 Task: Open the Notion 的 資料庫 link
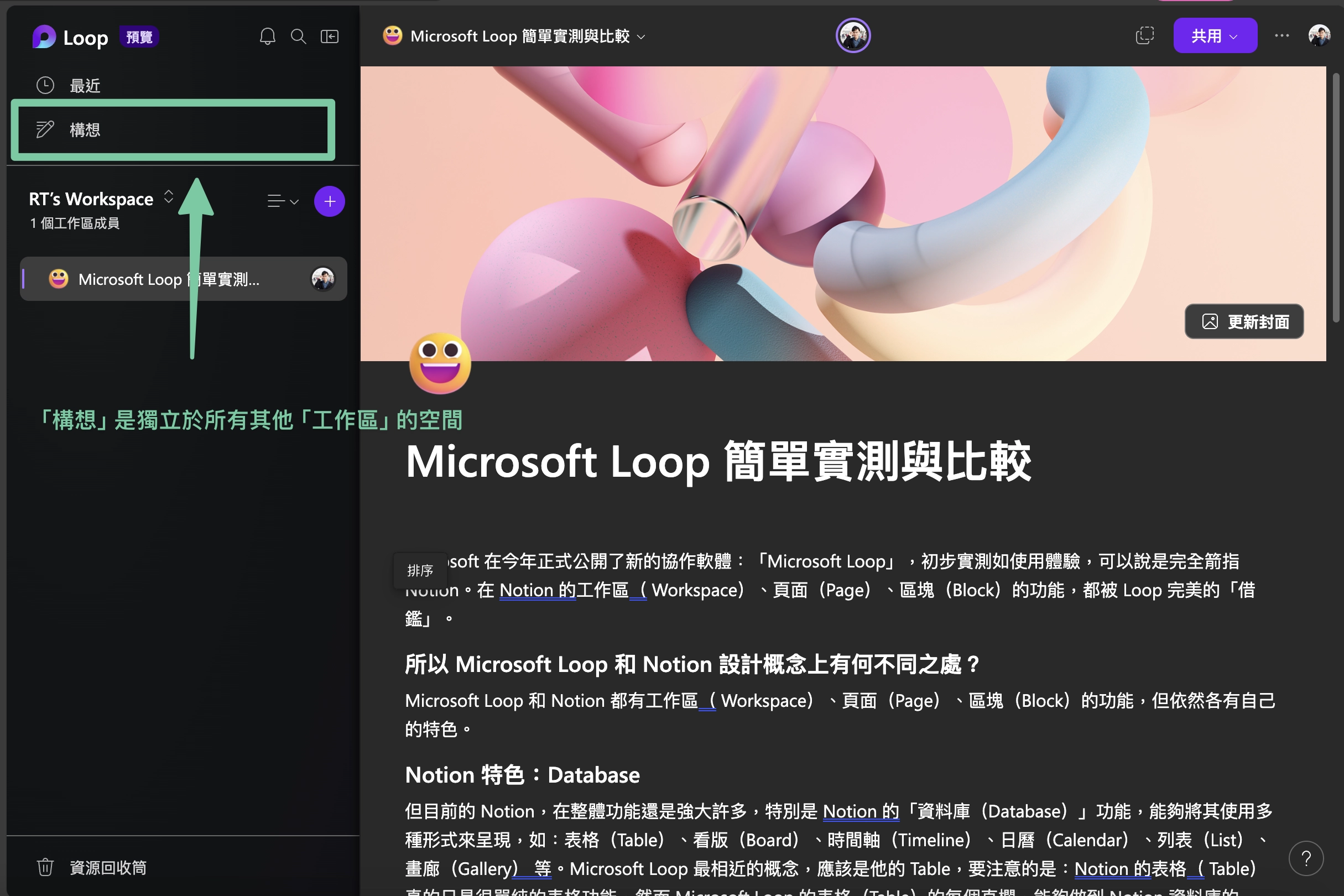point(861,811)
